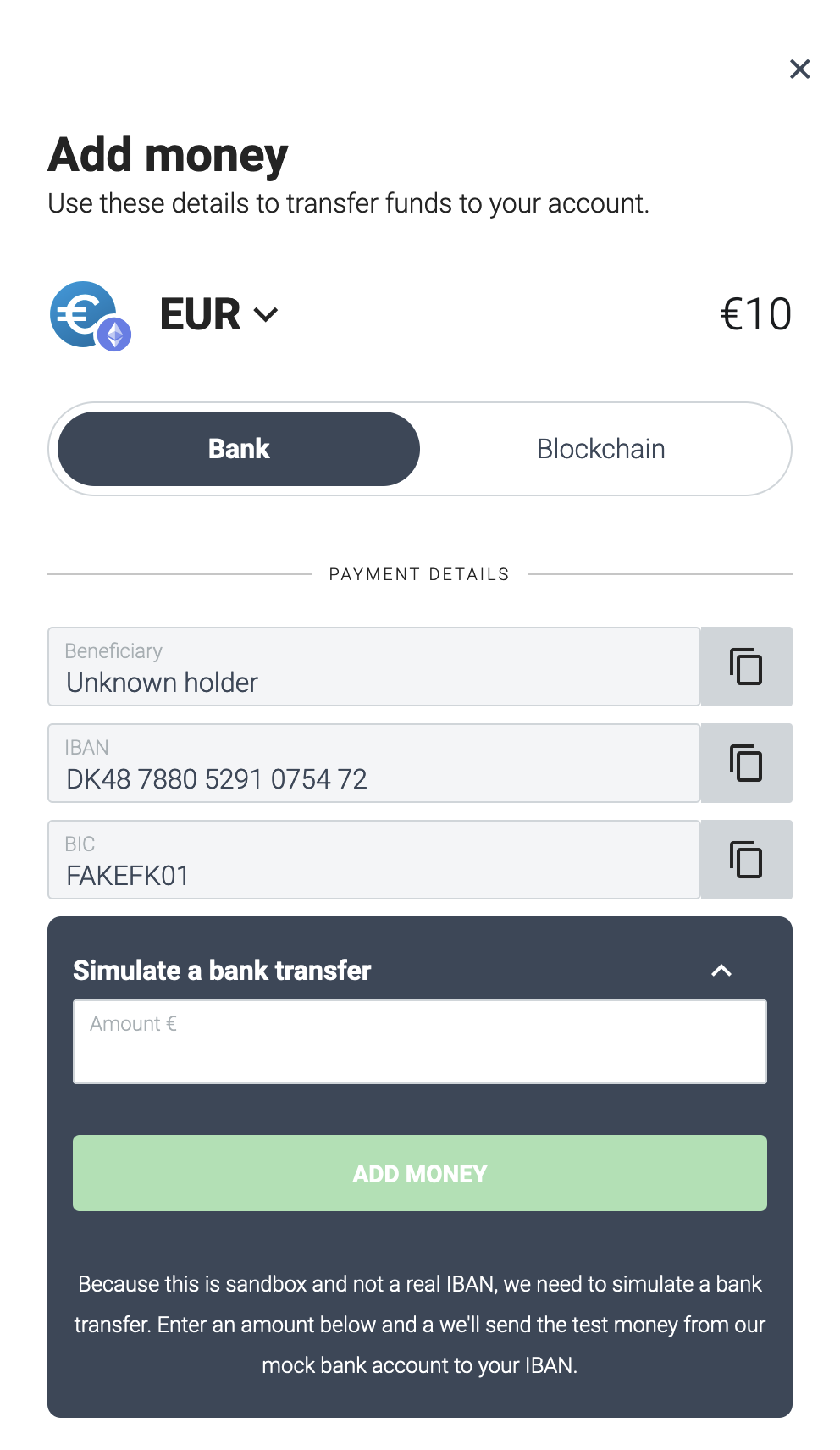Viewport: 840px width, 1450px height.
Task: Click the sandbox explanation text
Action: coord(419,1324)
